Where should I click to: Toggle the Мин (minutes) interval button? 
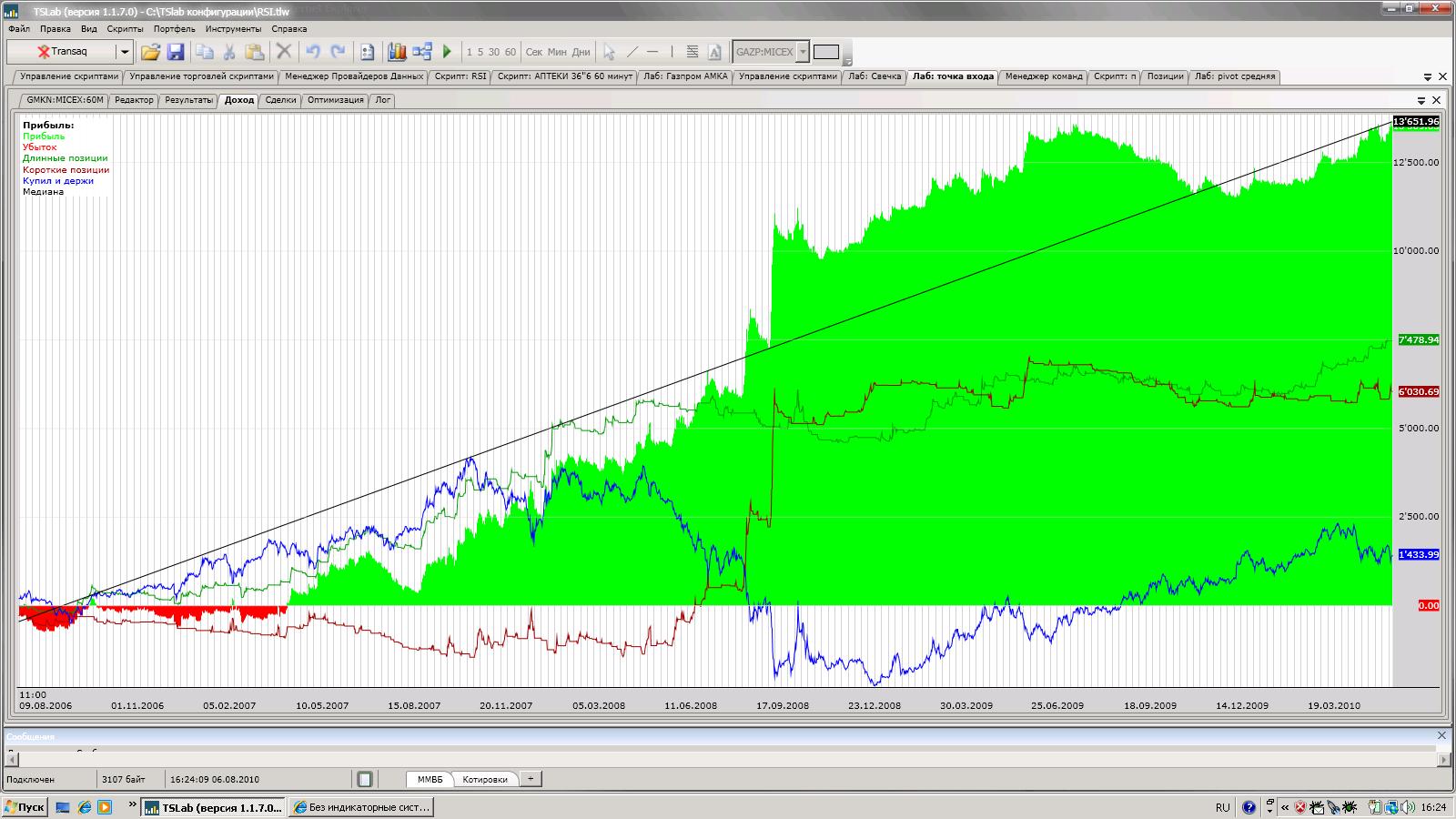557,52
